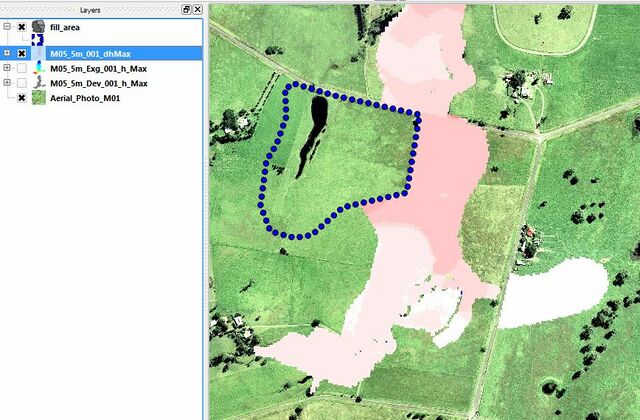Collapse the fill_area layer tree

coord(8,27)
